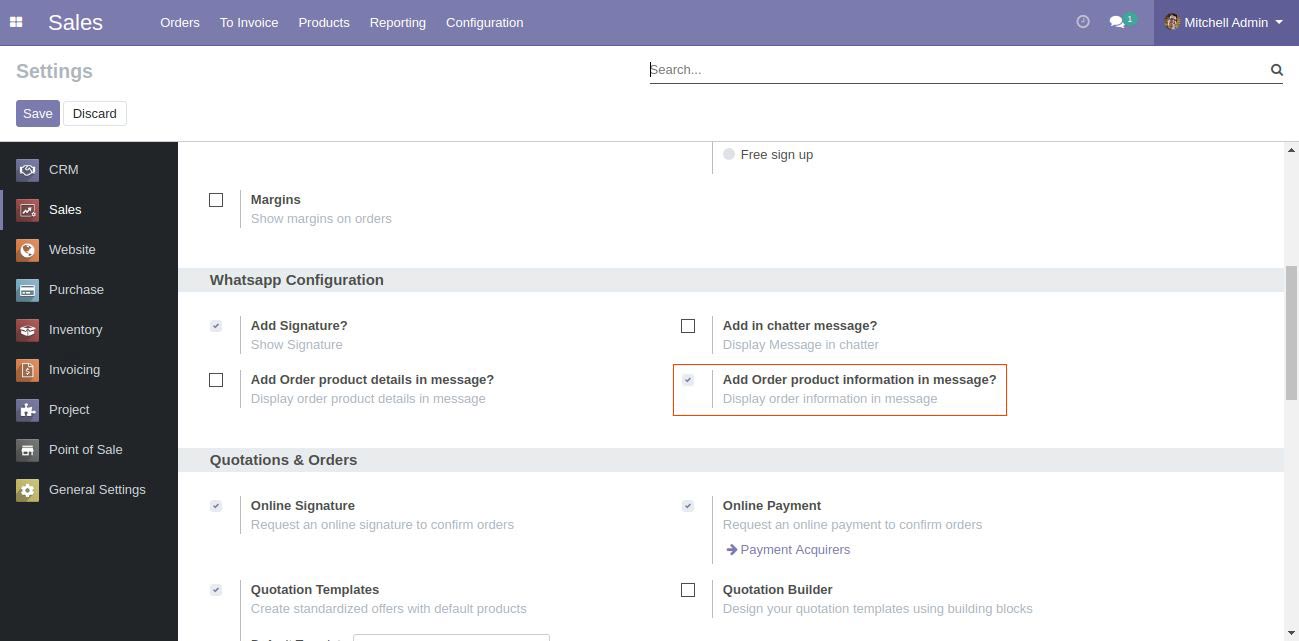Open the Purchase settings icon

tap(28, 290)
